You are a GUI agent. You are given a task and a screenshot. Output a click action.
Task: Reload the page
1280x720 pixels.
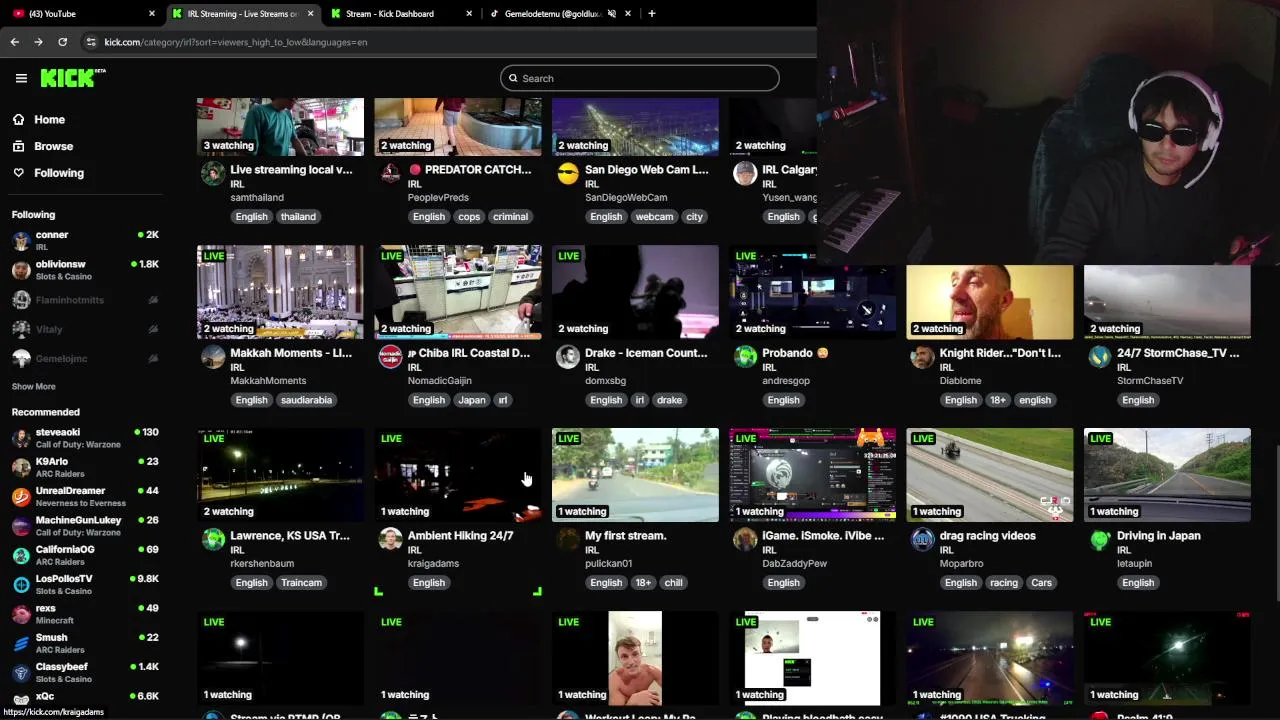[x=62, y=42]
